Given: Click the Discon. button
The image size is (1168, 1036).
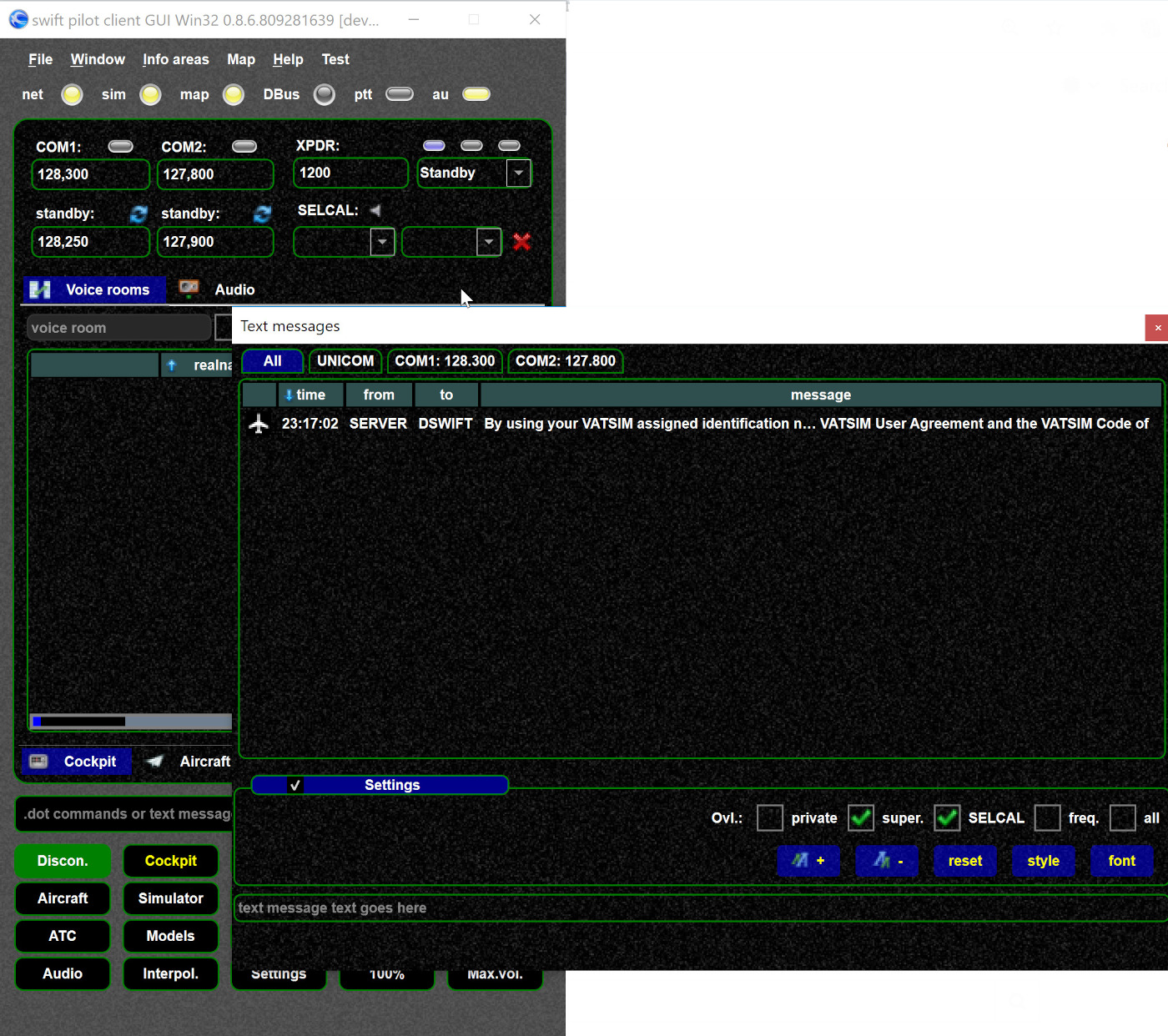Looking at the screenshot, I should pyautogui.click(x=63, y=861).
